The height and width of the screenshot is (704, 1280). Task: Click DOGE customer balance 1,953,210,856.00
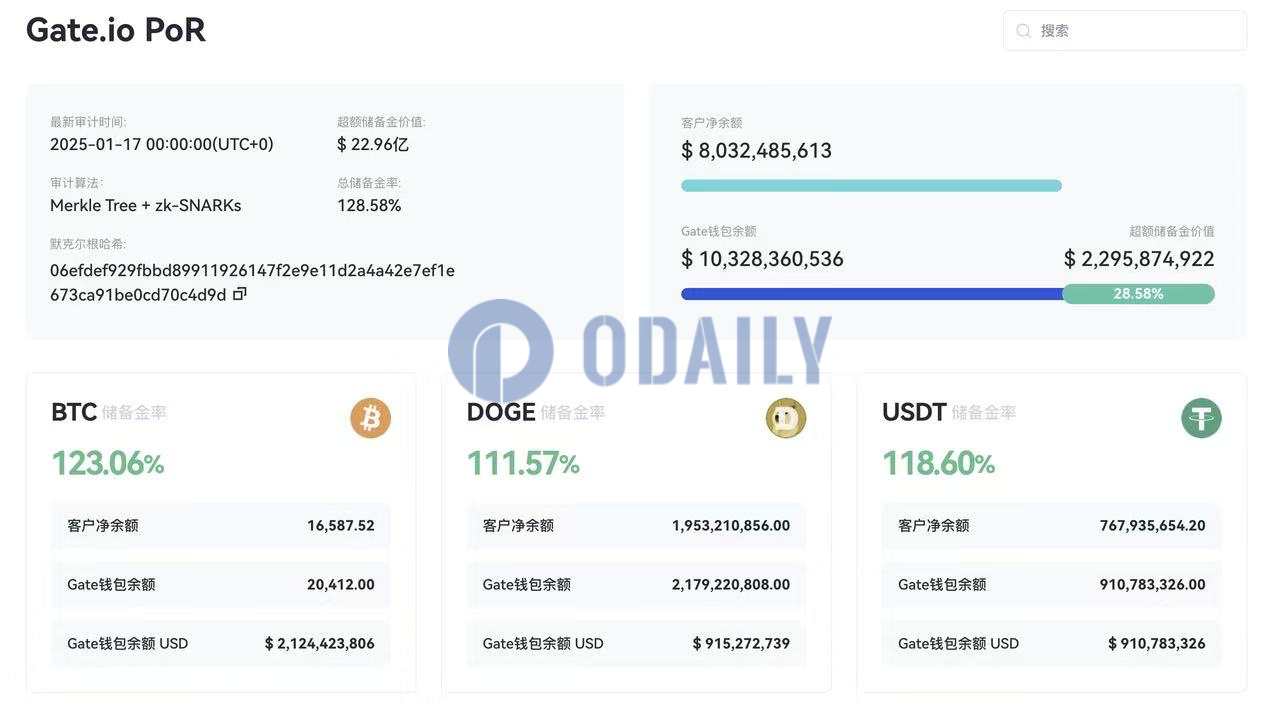coord(731,525)
